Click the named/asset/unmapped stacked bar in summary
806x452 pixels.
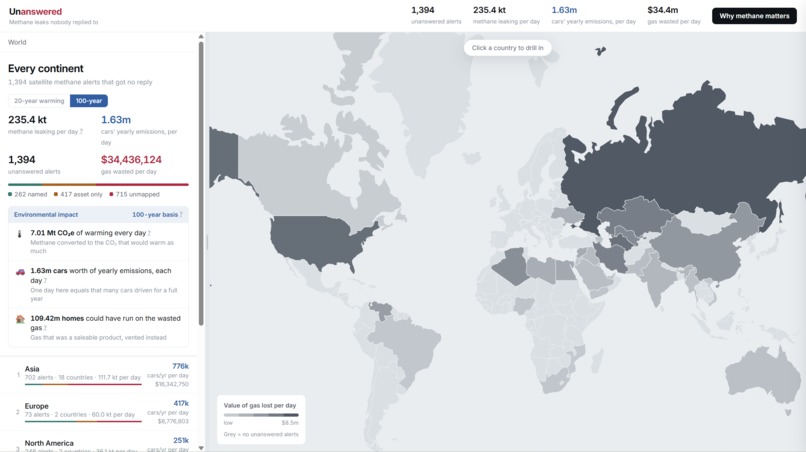(x=98, y=184)
